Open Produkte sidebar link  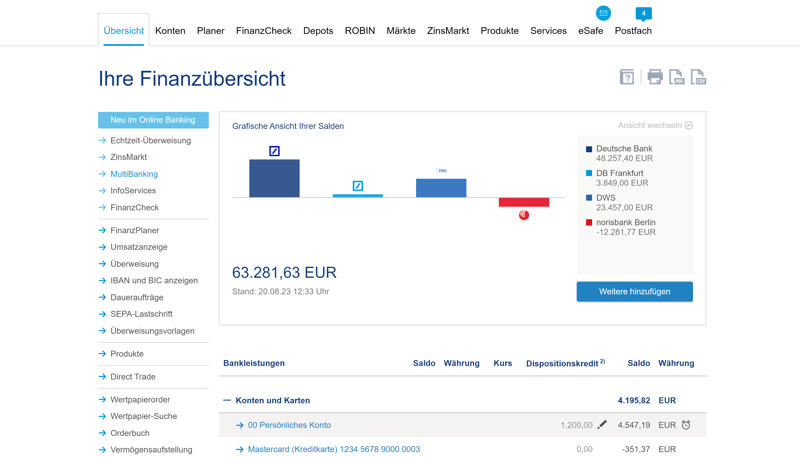(x=127, y=354)
